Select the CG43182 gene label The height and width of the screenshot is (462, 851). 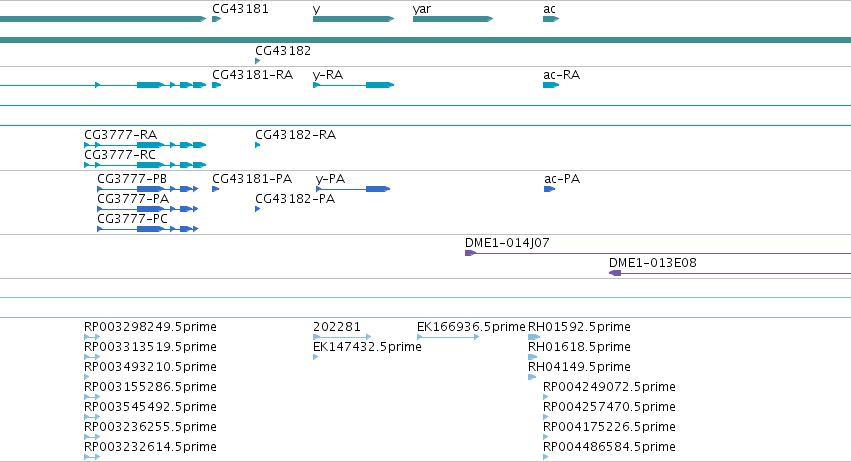(x=283, y=50)
